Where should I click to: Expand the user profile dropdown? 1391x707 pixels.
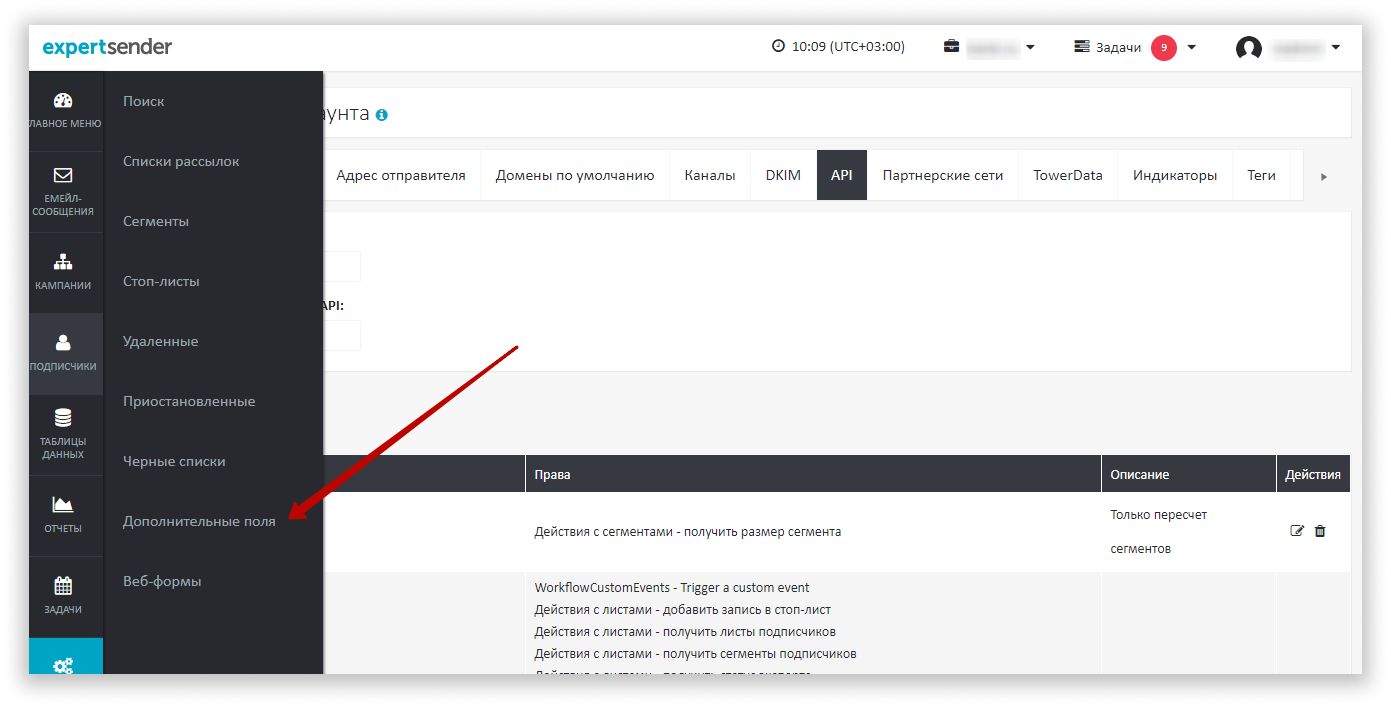coord(1288,47)
